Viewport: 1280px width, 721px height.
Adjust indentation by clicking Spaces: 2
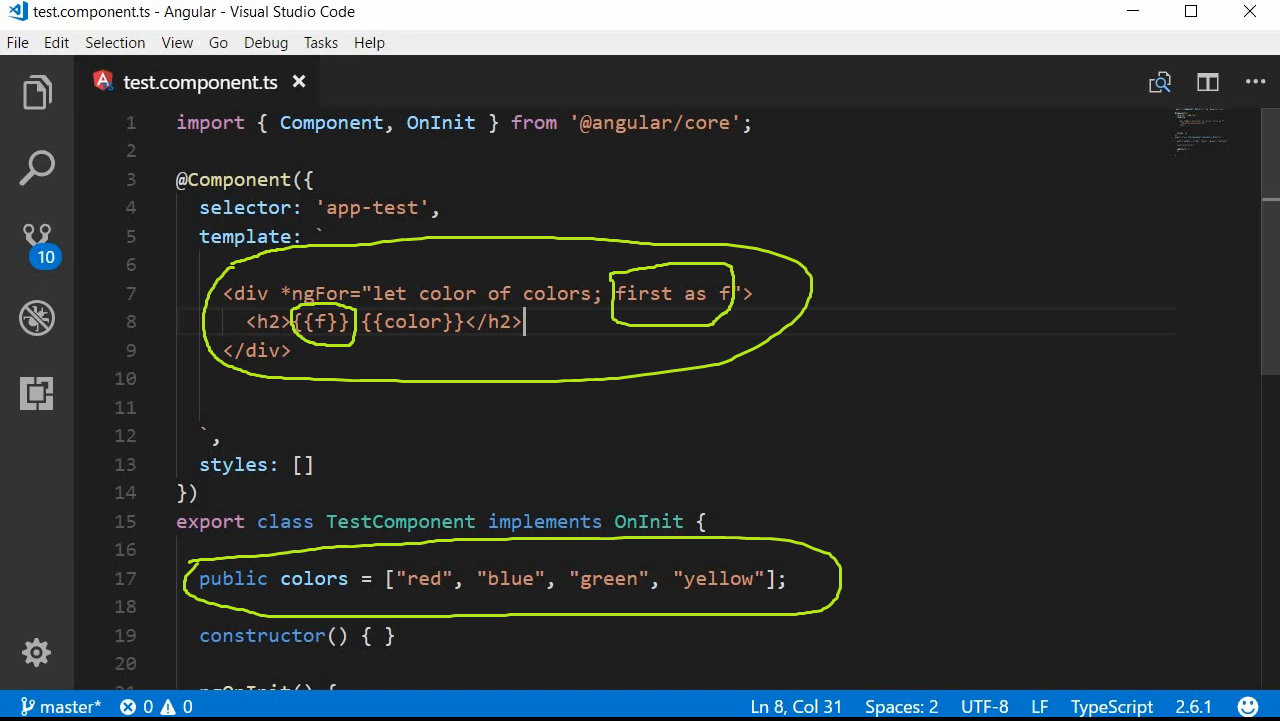click(x=901, y=706)
